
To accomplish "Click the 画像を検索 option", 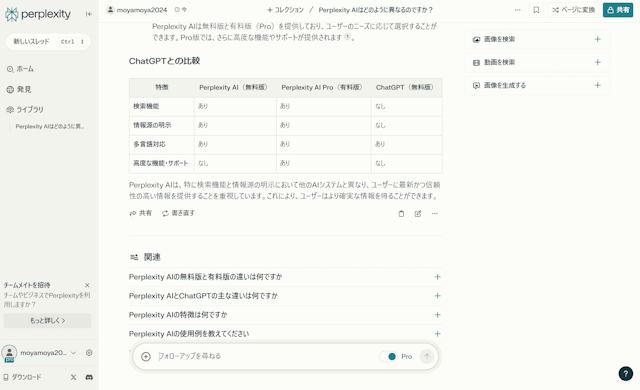I will point(537,39).
